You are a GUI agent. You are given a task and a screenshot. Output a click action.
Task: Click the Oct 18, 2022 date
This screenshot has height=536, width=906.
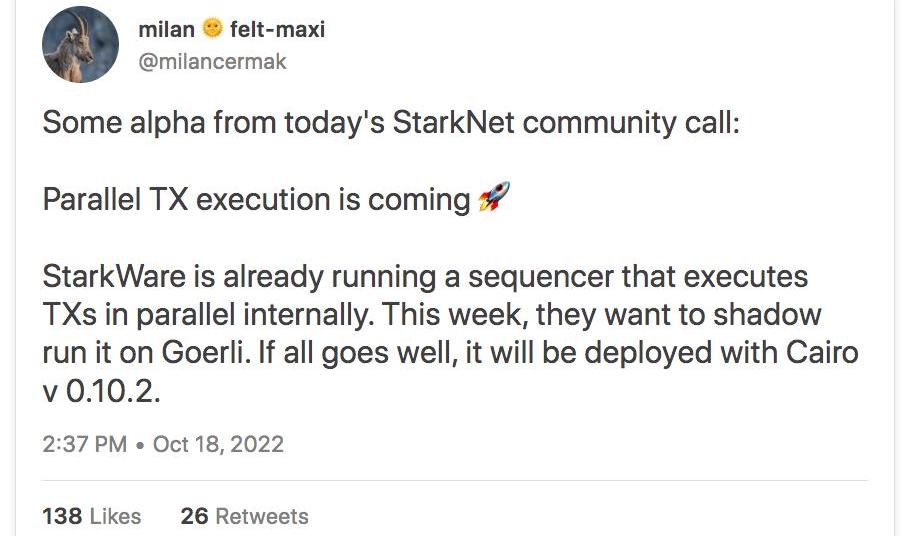coord(218,444)
